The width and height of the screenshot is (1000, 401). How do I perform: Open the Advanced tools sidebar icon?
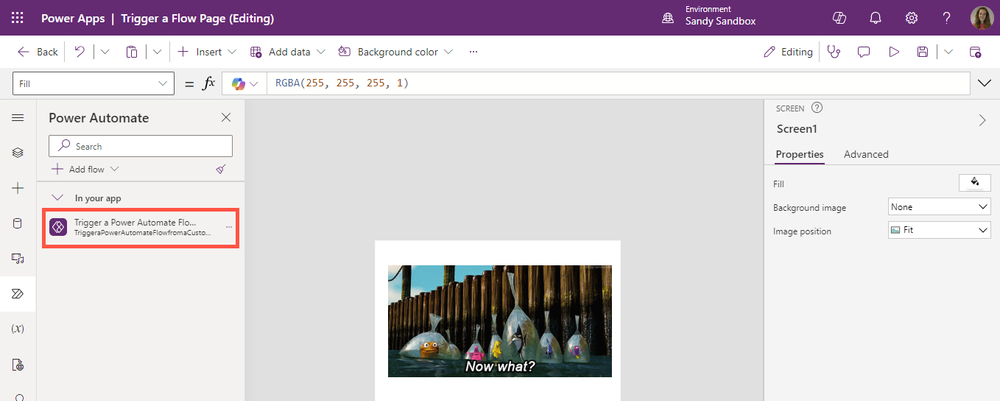pyautogui.click(x=18, y=365)
